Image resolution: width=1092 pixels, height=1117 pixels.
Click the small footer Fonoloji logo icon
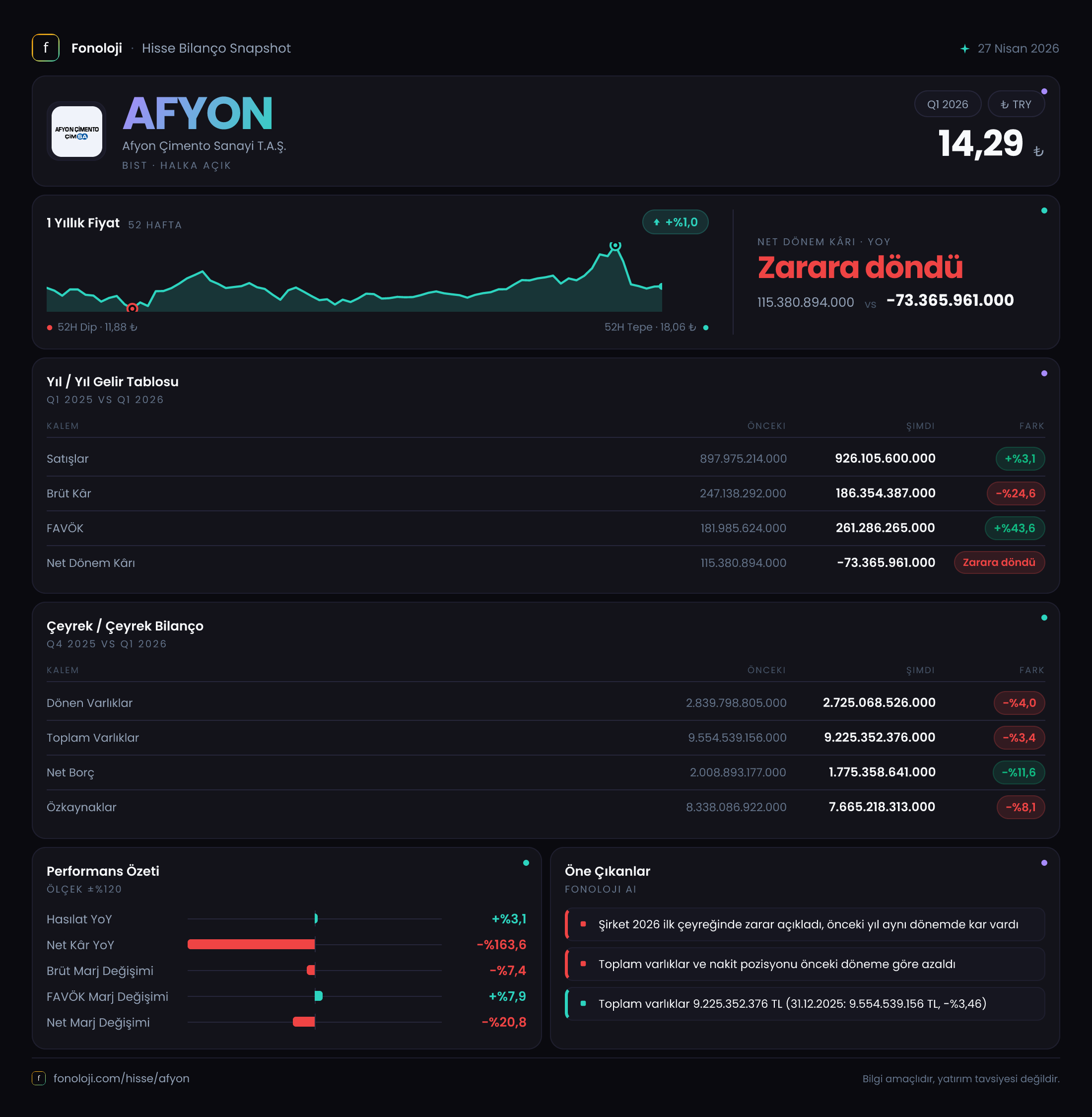click(38, 1078)
